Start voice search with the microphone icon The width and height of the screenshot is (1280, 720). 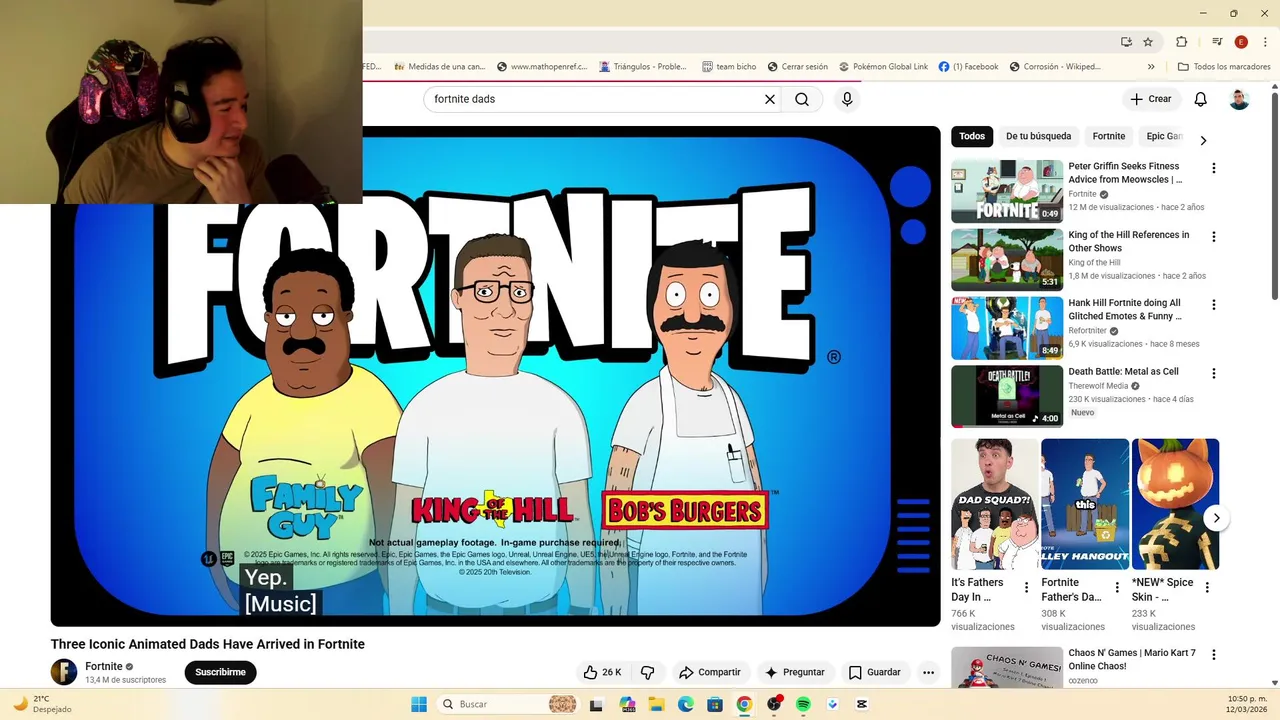(x=847, y=99)
